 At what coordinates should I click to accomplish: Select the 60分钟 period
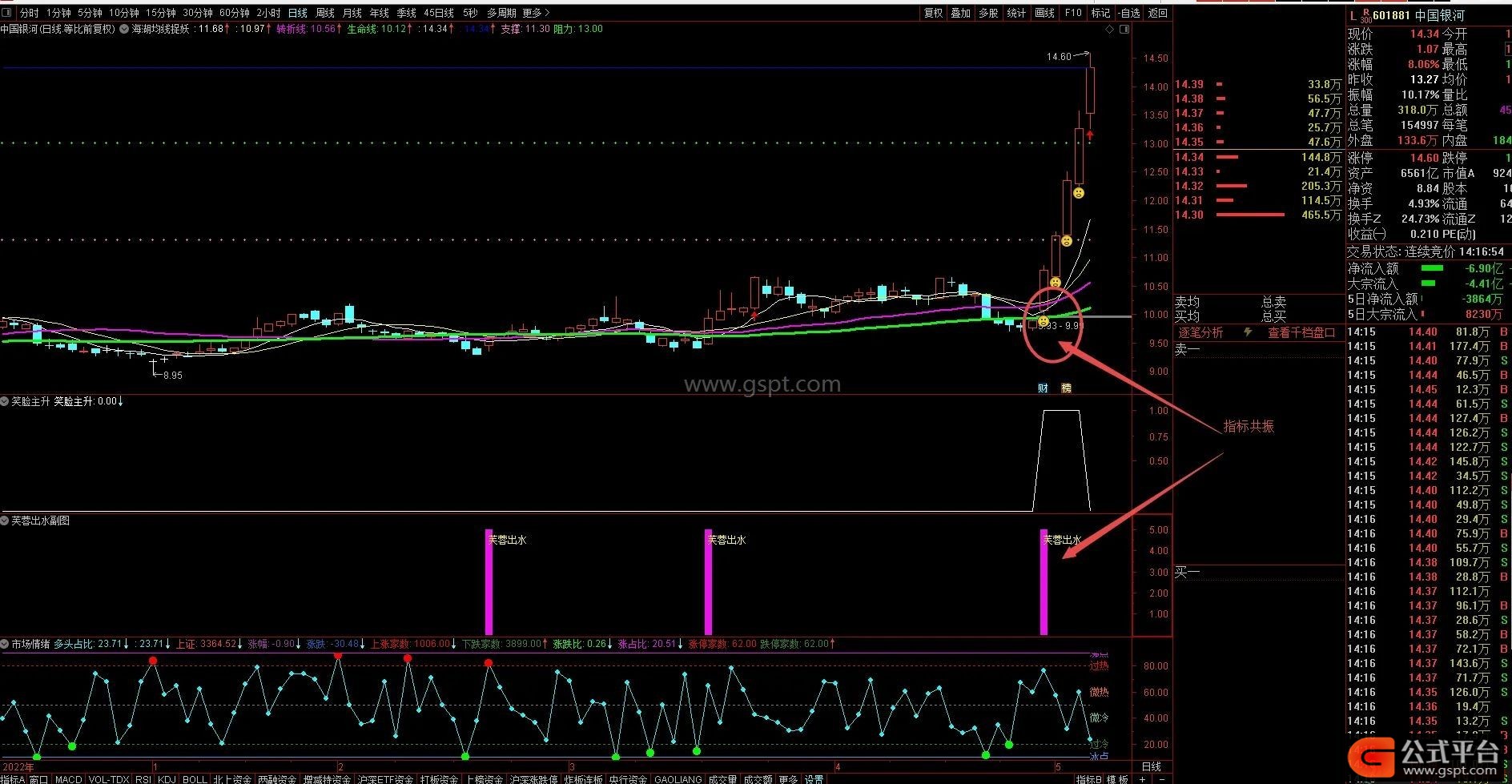tap(234, 13)
